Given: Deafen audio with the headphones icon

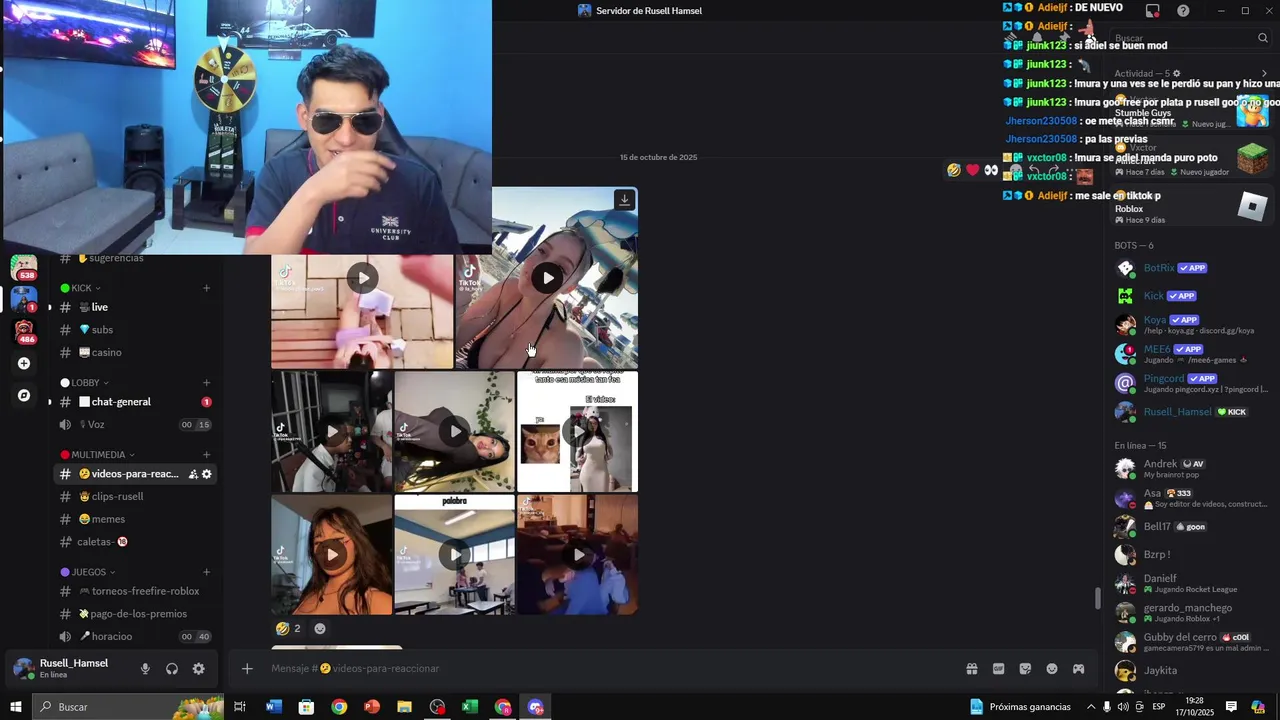Looking at the screenshot, I should click(x=172, y=669).
